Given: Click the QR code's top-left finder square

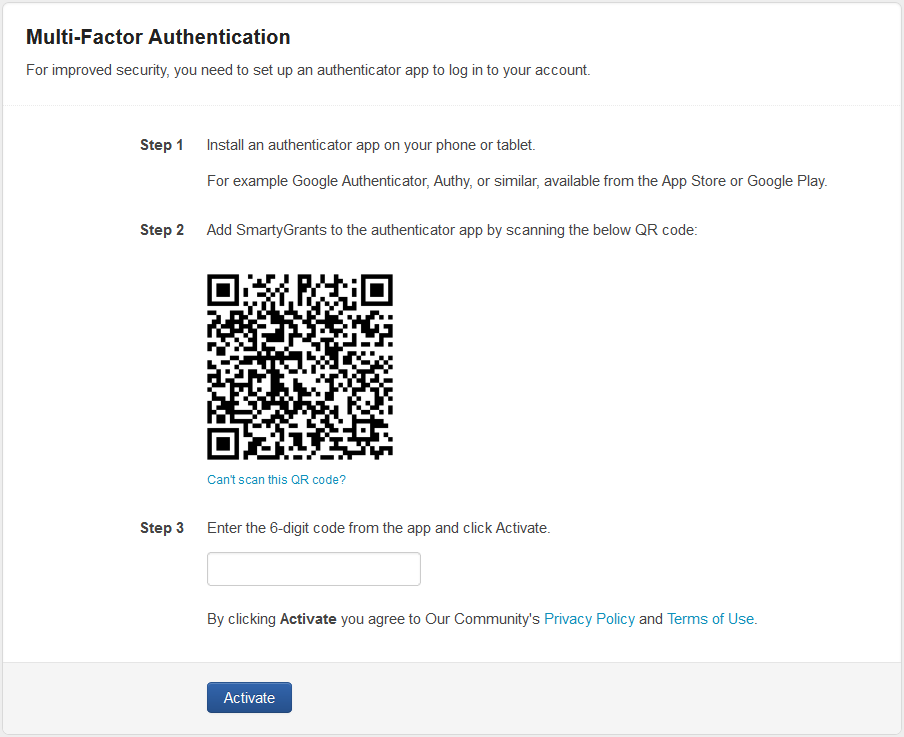Looking at the screenshot, I should pos(223,290).
